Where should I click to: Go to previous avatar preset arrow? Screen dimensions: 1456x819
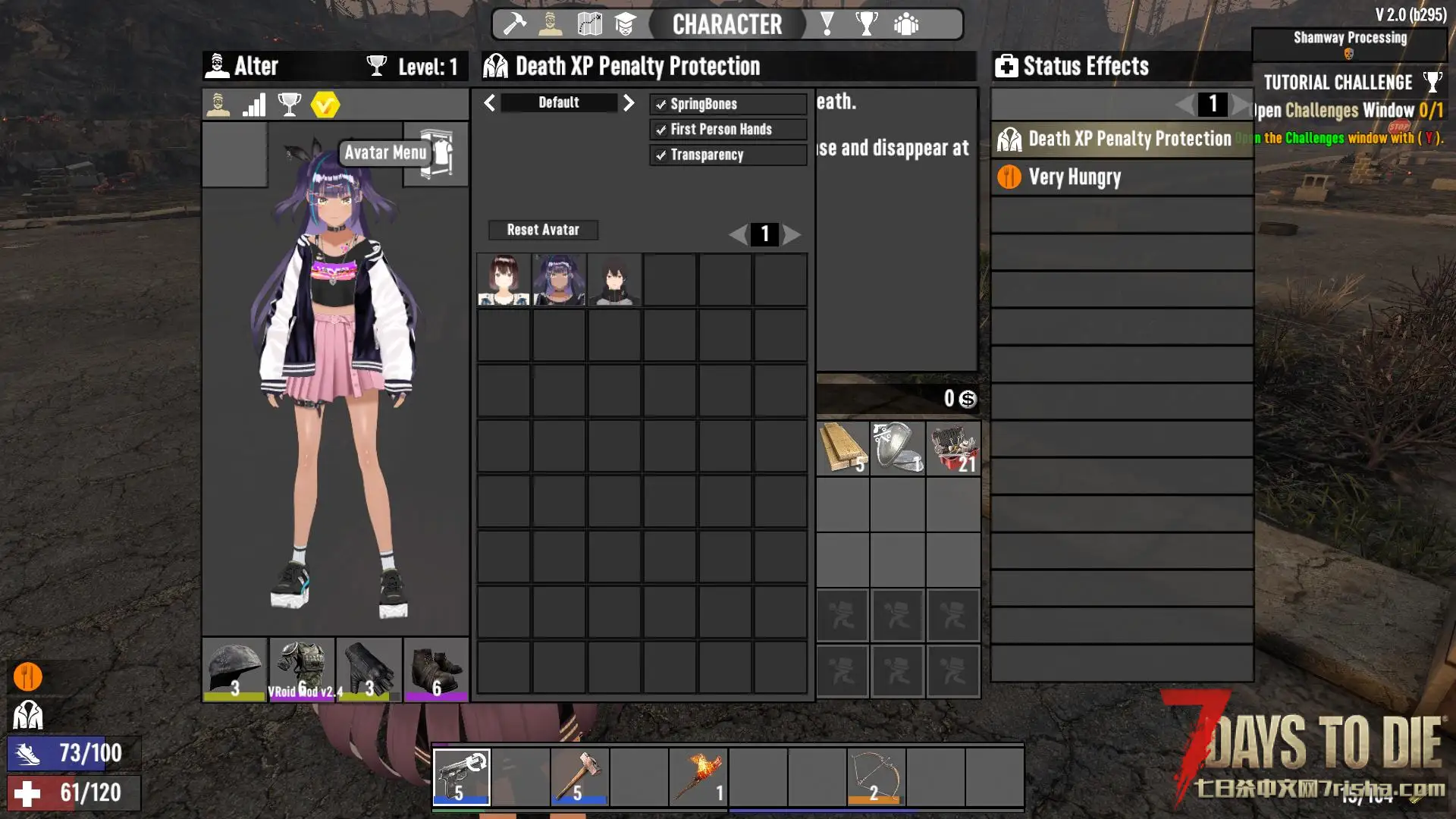[x=490, y=102]
